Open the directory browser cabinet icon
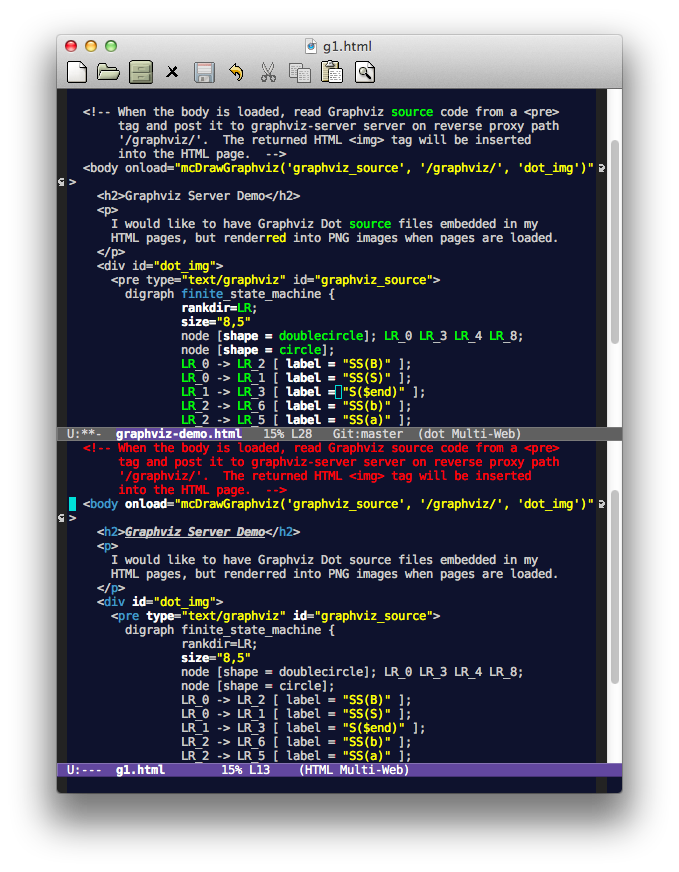Viewport: 679px width, 872px height. pyautogui.click(x=141, y=72)
